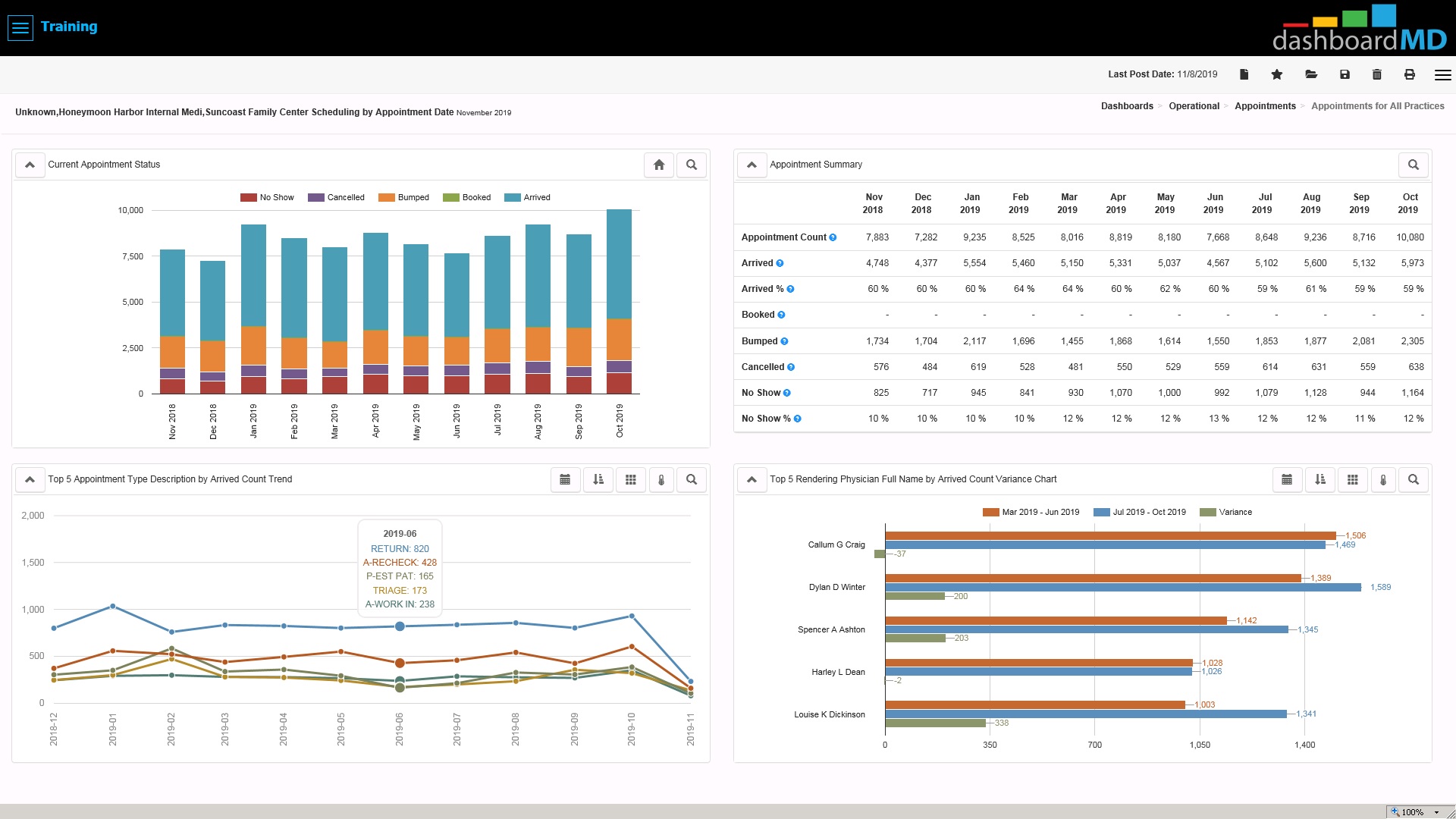Open the main hamburger menu beside Training

click(20, 28)
